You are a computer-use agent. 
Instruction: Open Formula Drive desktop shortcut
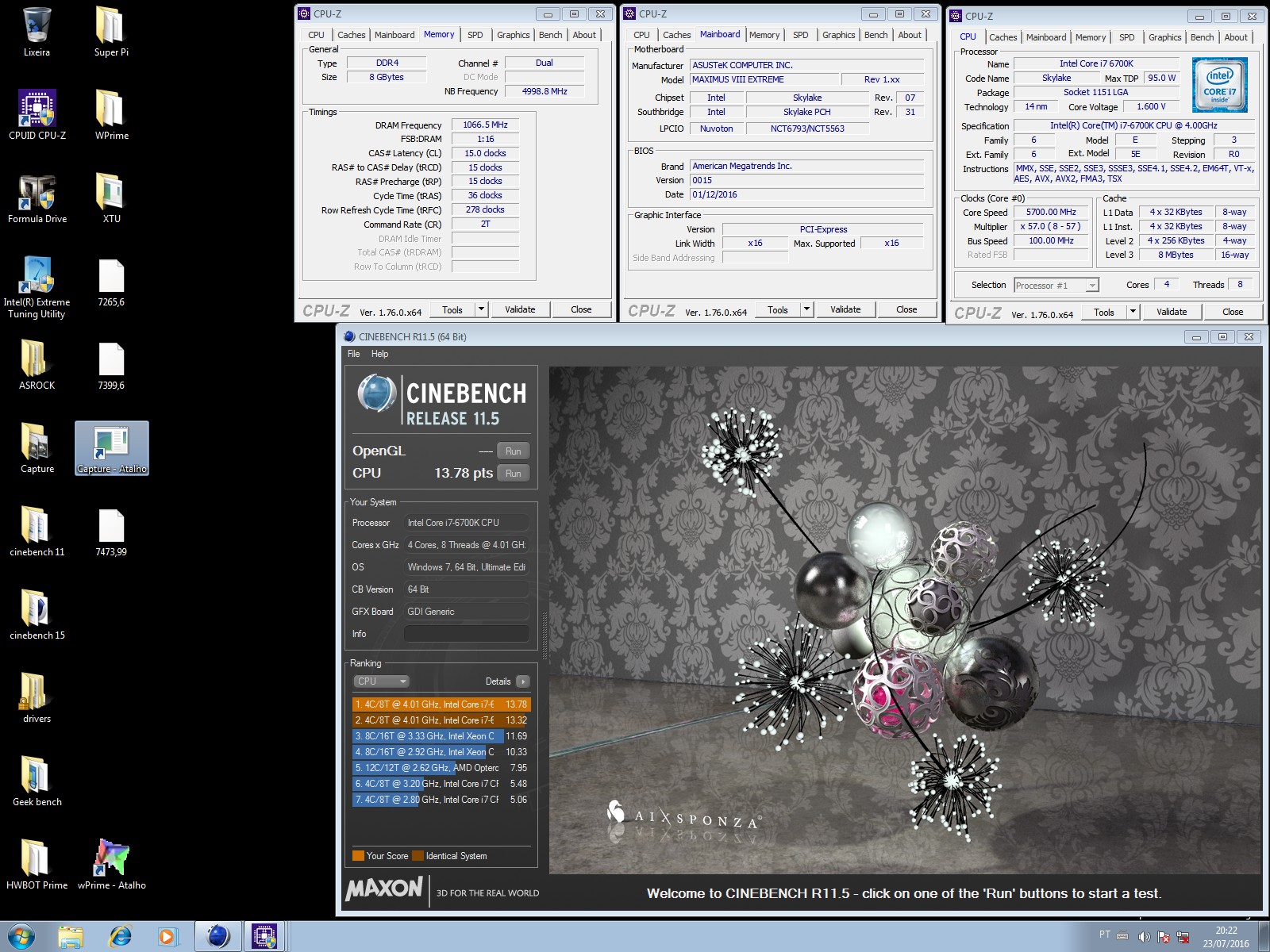click(37, 198)
